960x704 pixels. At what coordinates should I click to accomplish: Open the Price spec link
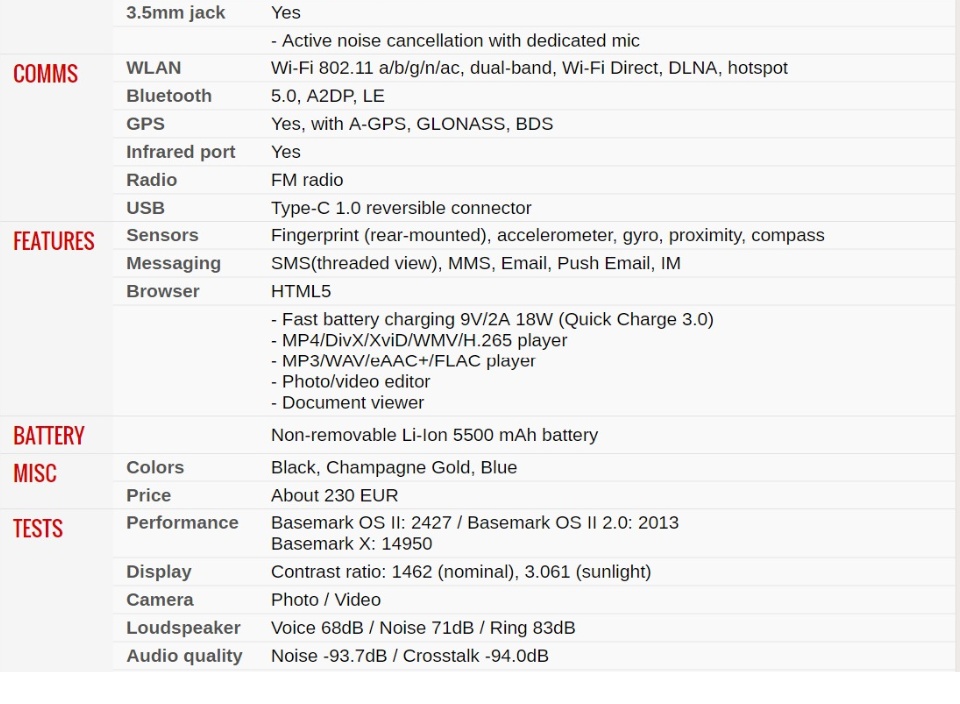(148, 495)
